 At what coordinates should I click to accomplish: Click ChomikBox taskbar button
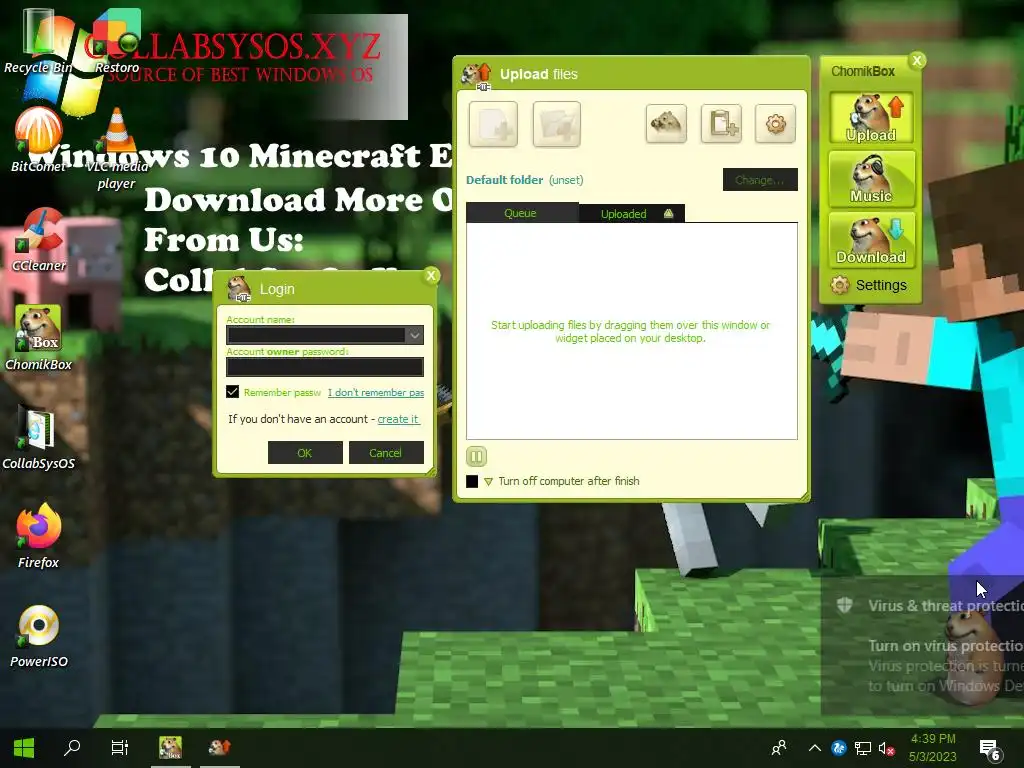coord(170,748)
